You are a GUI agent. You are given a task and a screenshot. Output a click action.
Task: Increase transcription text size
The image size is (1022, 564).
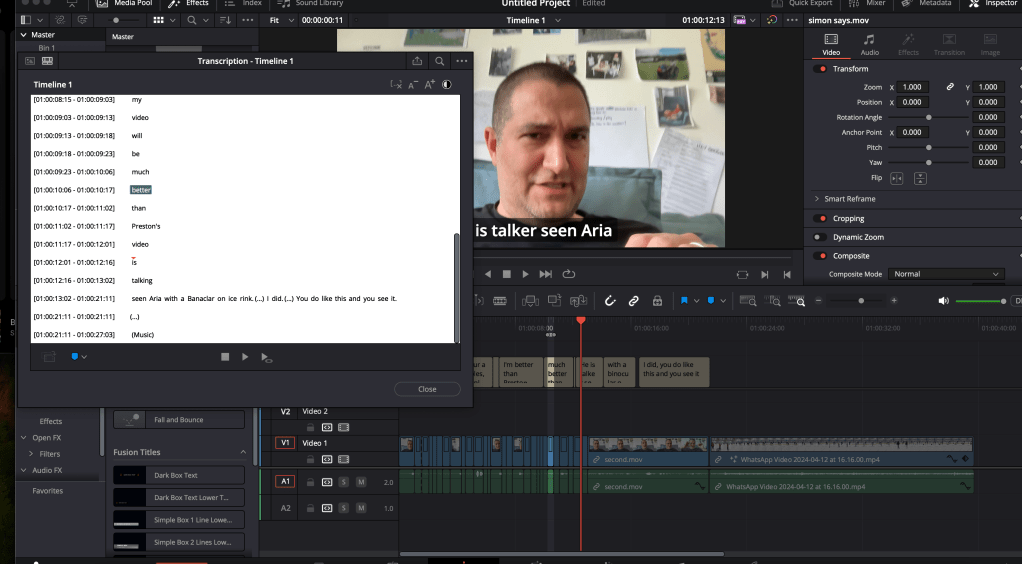pyautogui.click(x=430, y=84)
